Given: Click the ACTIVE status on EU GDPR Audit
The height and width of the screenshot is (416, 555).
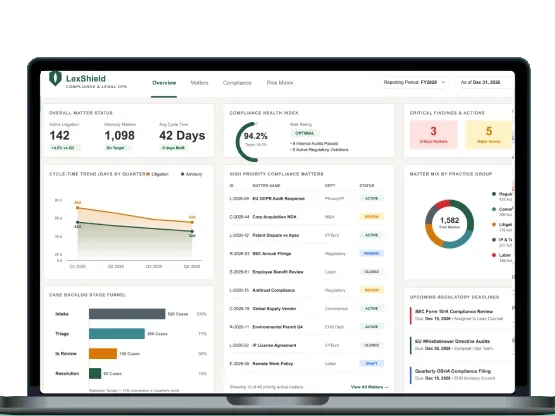Looking at the screenshot, I should coord(372,199).
